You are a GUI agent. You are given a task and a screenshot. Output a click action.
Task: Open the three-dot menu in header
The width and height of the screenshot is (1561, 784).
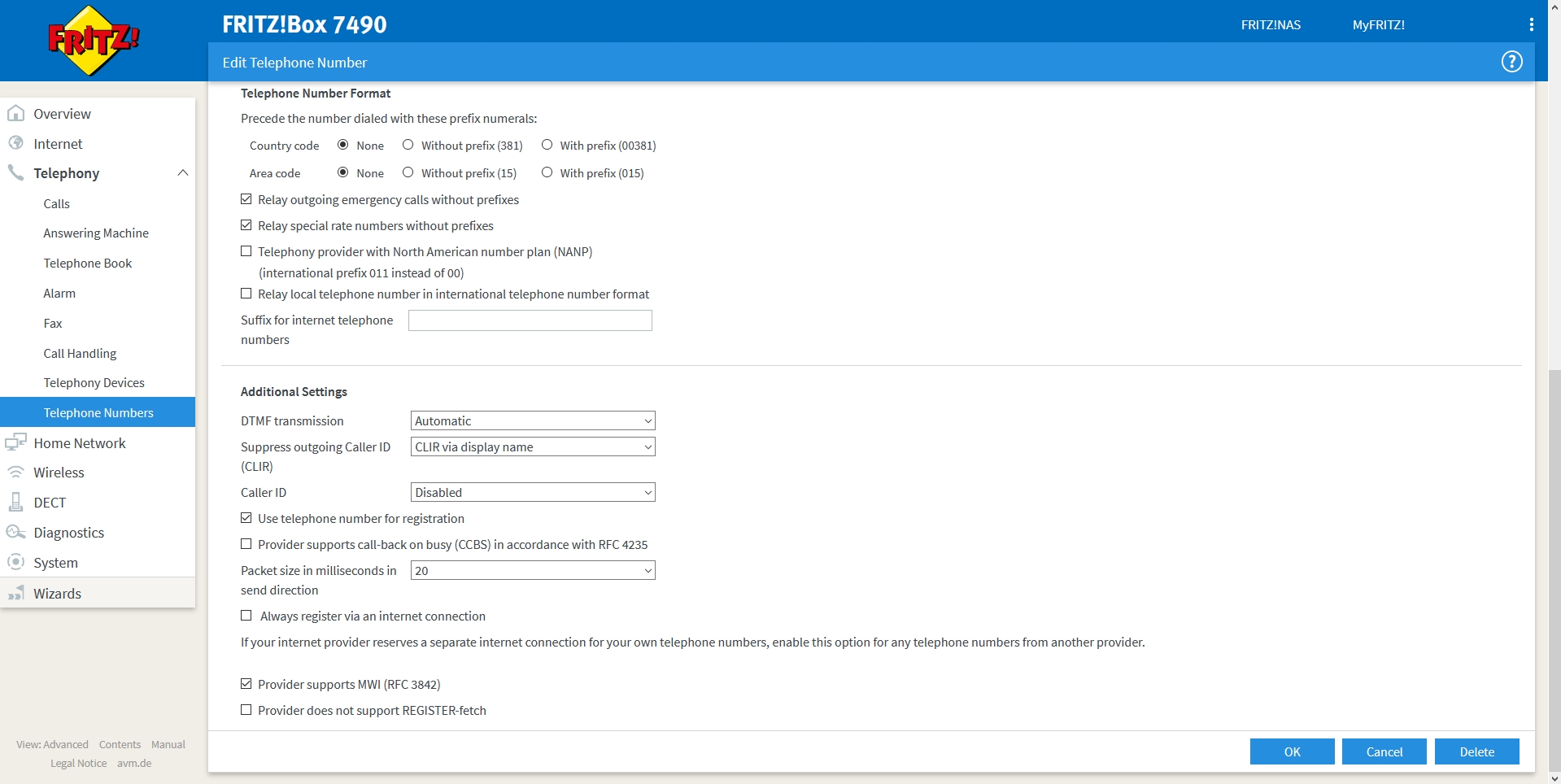1532,25
